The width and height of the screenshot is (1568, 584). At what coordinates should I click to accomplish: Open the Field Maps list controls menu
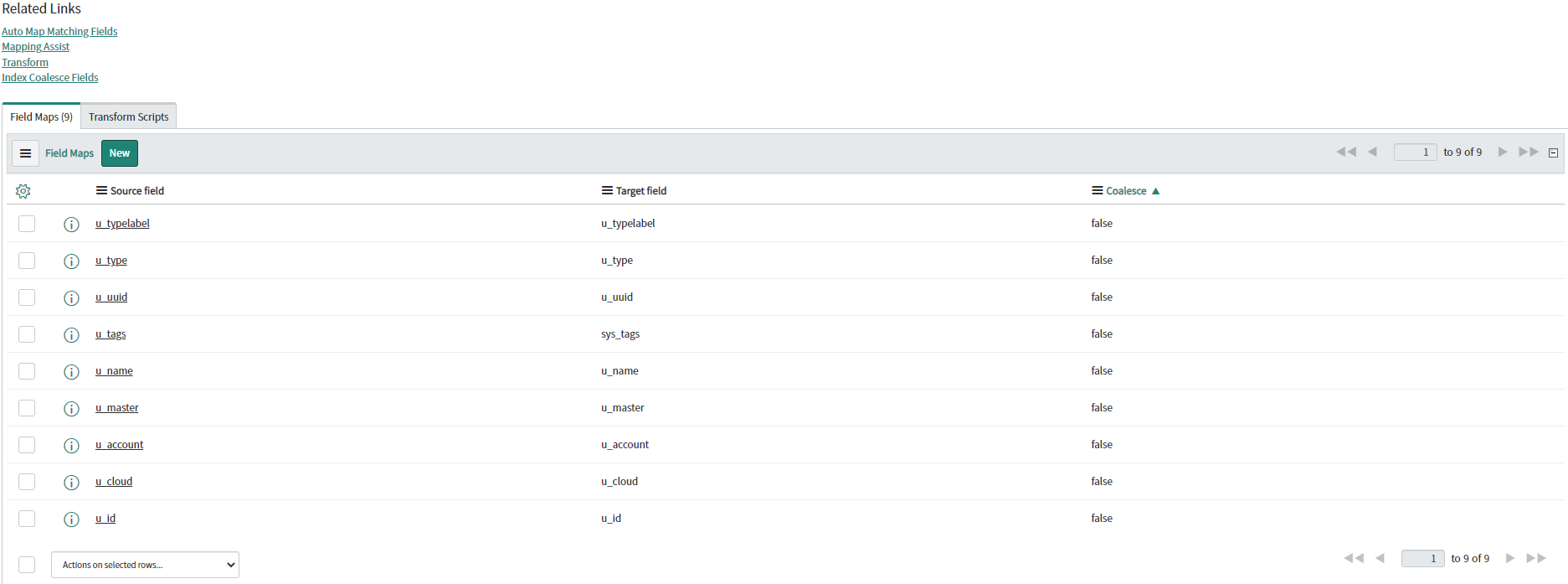pos(25,153)
